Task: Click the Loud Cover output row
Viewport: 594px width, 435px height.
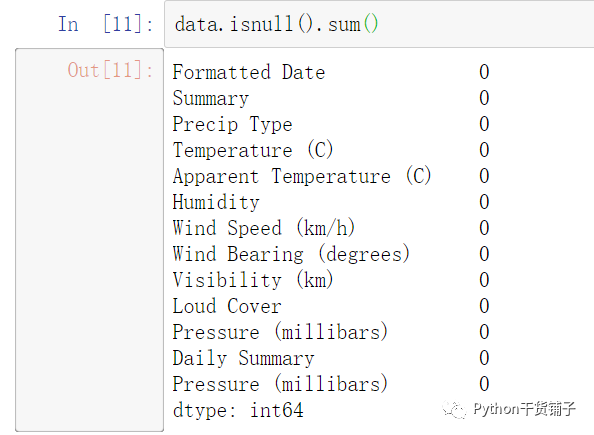Action: click(331, 306)
